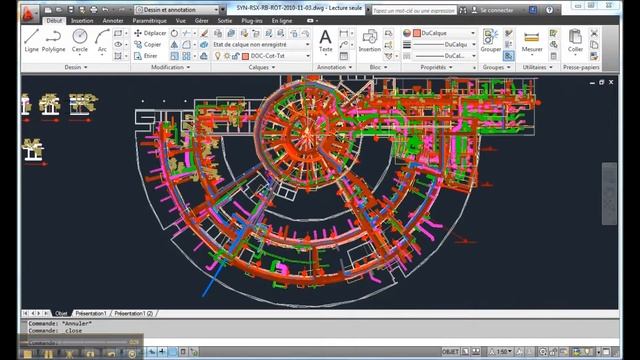Expand the Utilitaires panel
The width and height of the screenshot is (640, 360).
tap(537, 67)
